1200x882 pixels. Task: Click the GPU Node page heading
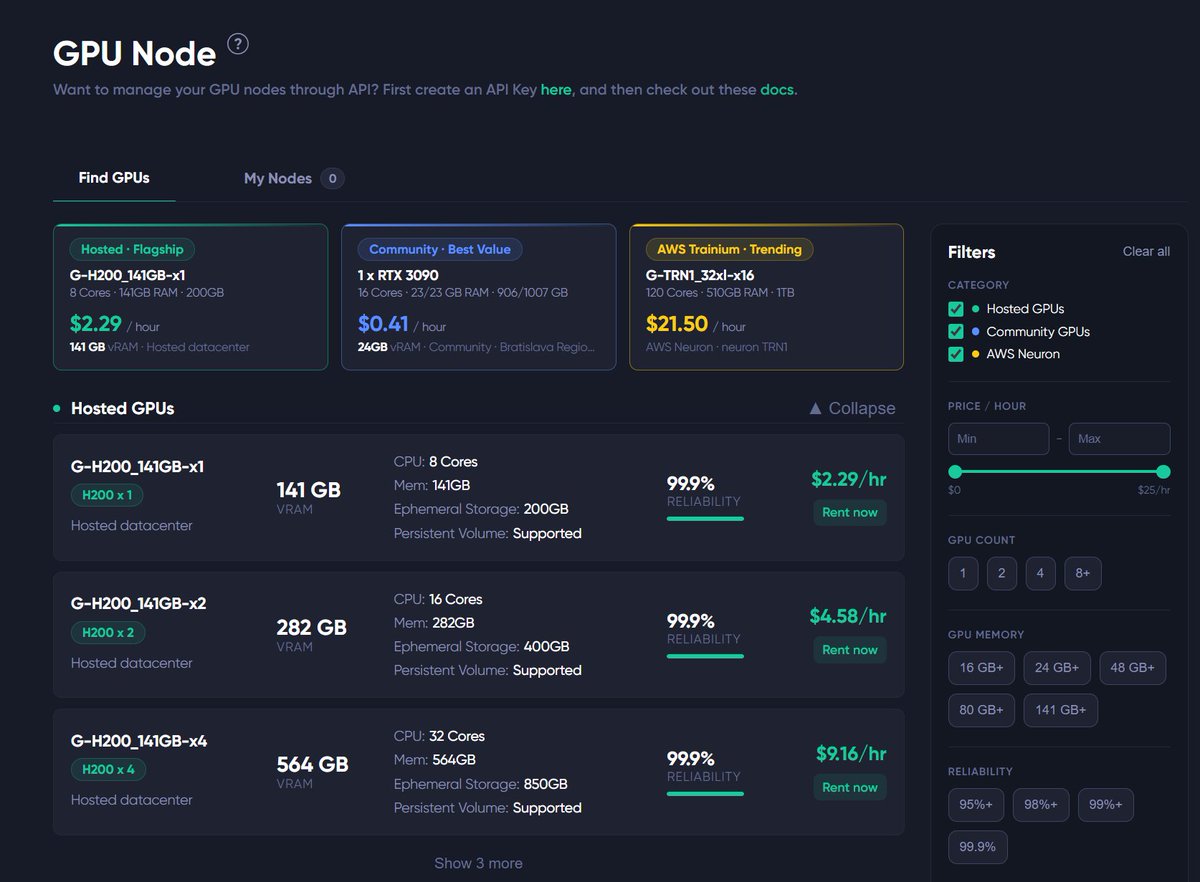pos(134,52)
